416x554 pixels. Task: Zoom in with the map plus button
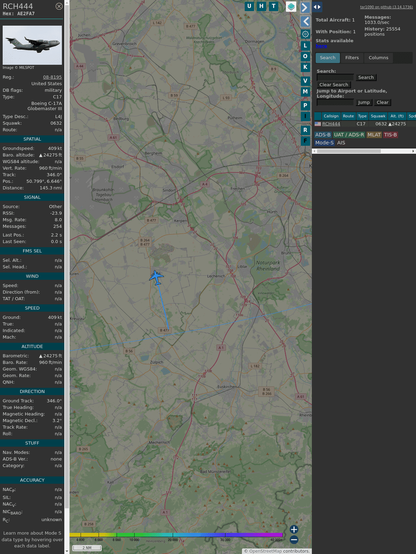click(294, 529)
